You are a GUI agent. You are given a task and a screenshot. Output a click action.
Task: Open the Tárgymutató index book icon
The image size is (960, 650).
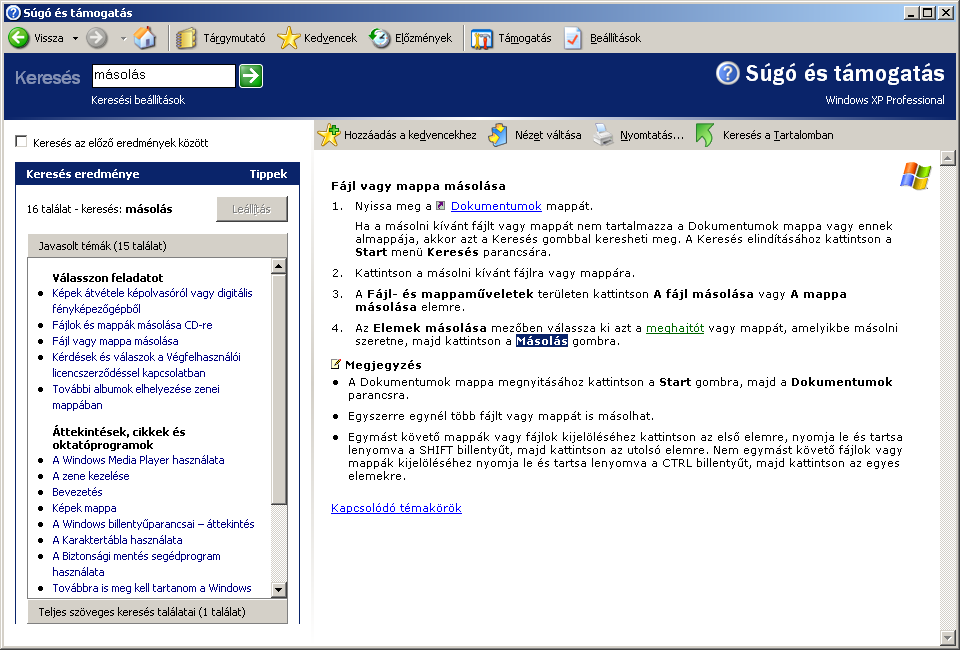click(x=186, y=38)
